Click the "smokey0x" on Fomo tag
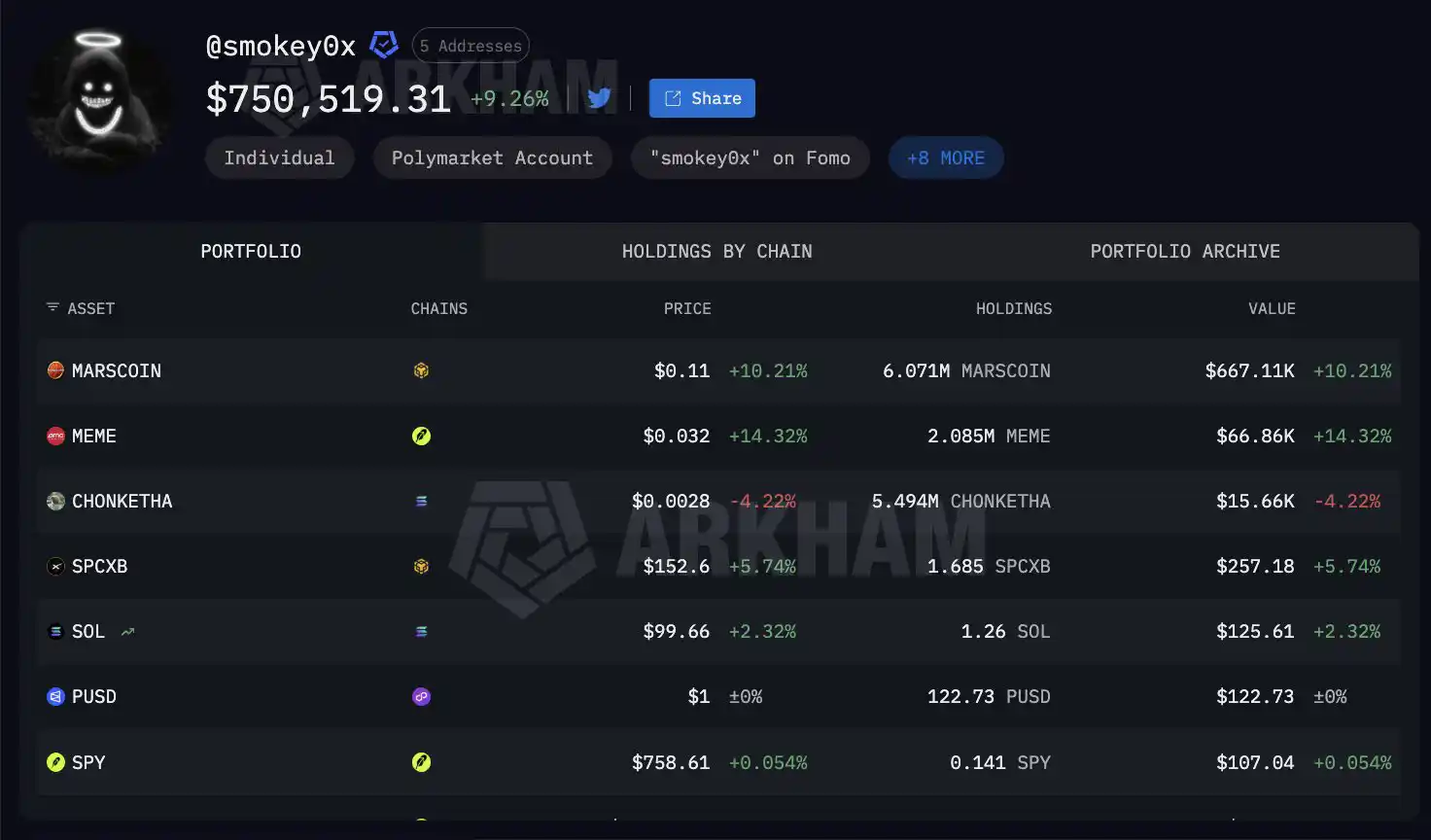 750,157
